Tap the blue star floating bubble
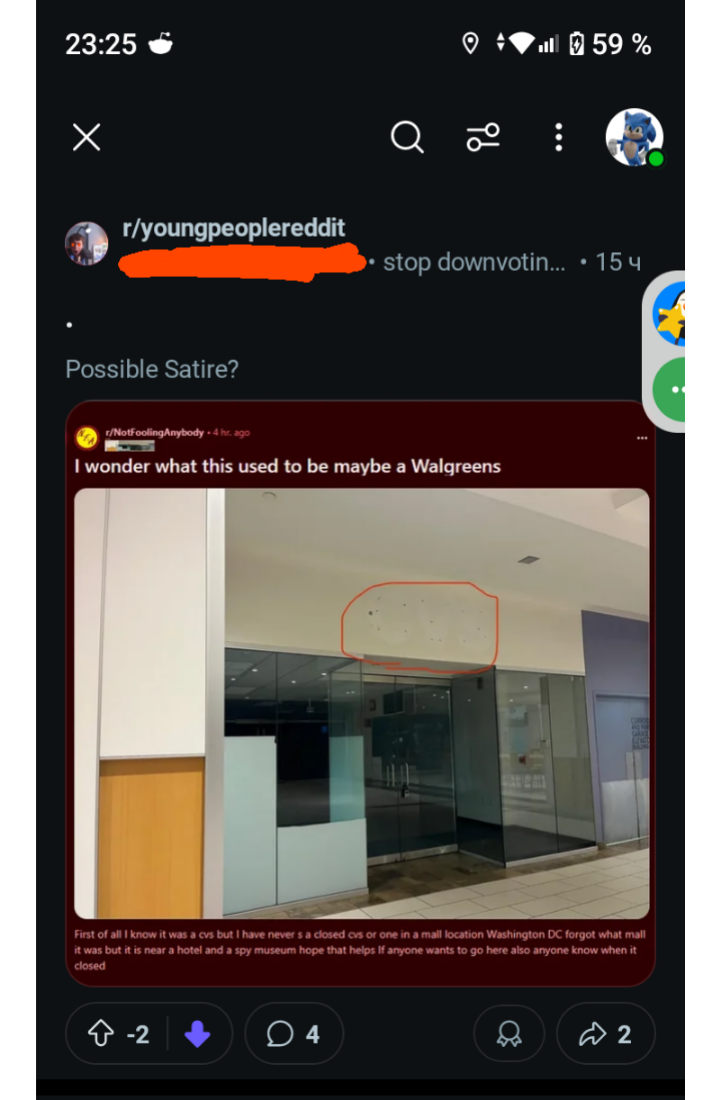Viewport: 720px width, 1100px height. pyautogui.click(x=670, y=314)
